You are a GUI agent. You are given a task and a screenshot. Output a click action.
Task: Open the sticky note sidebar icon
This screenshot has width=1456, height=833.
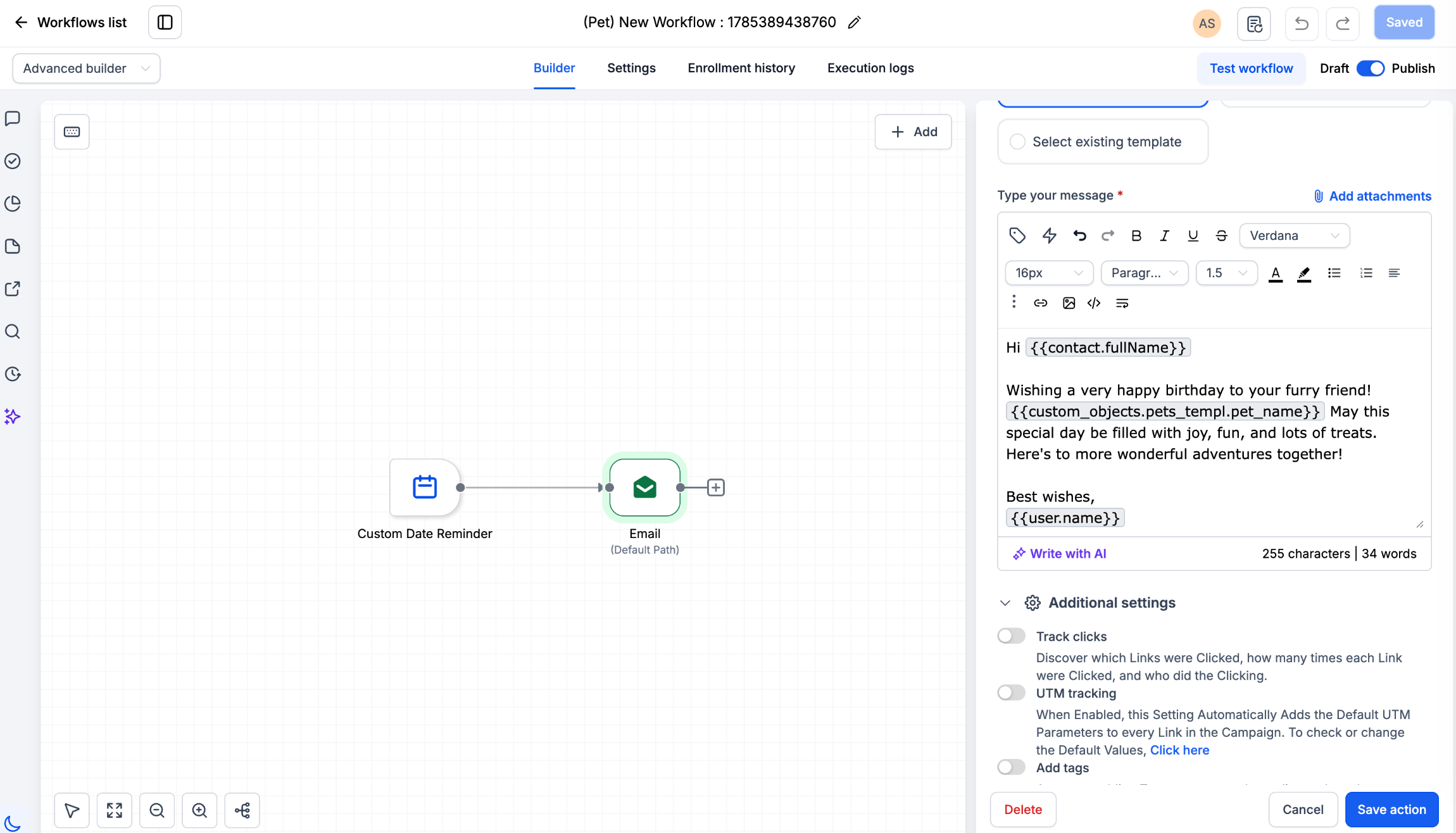(13, 246)
